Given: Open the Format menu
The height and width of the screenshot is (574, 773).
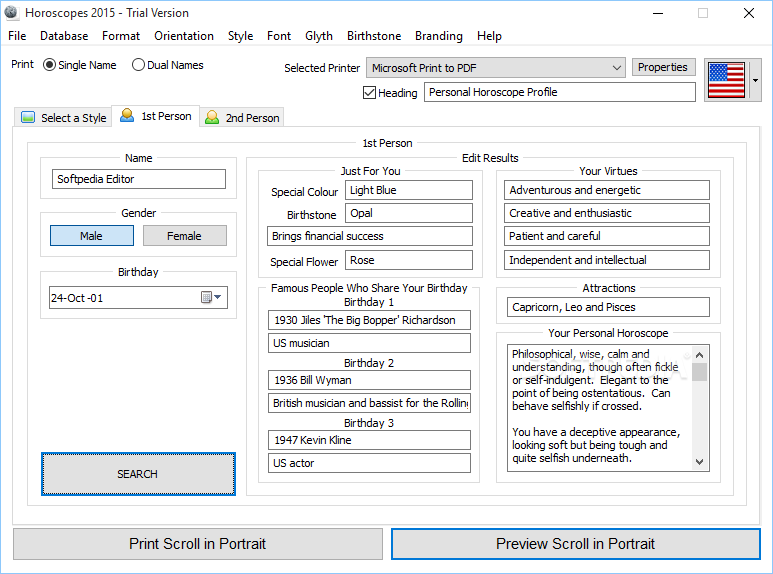Looking at the screenshot, I should [121, 36].
